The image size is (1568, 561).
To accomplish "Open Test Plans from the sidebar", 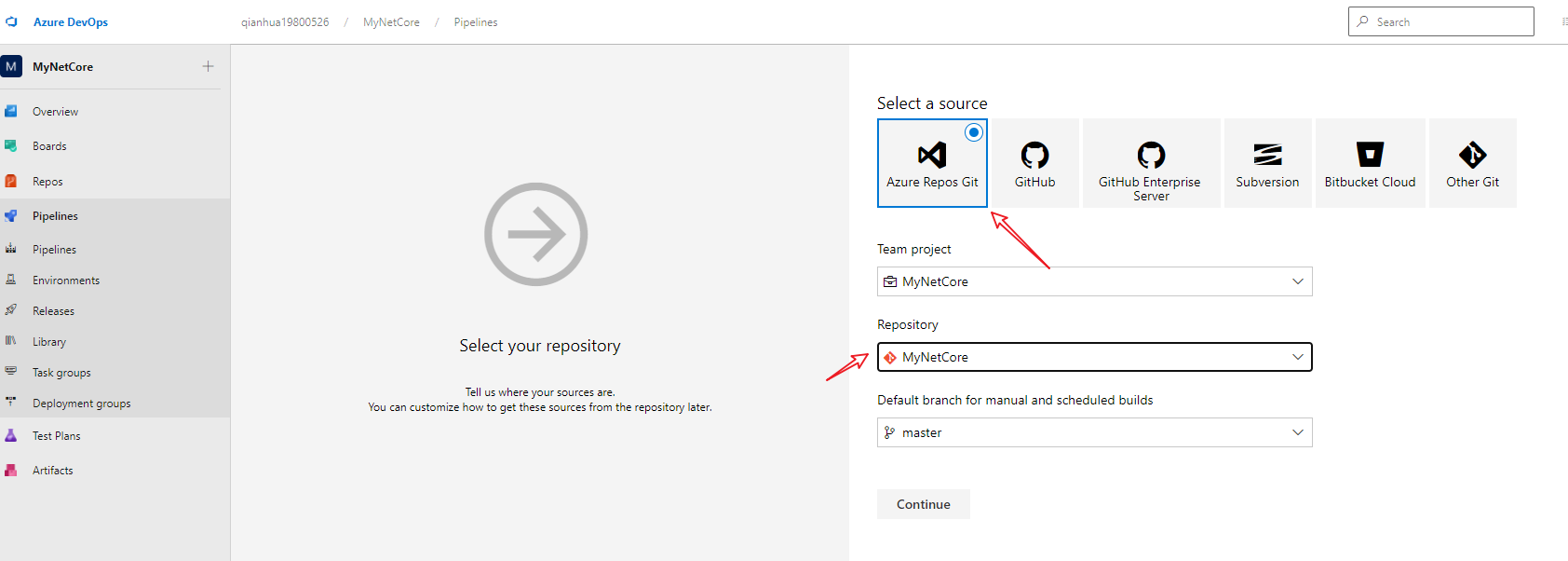I will point(56,436).
